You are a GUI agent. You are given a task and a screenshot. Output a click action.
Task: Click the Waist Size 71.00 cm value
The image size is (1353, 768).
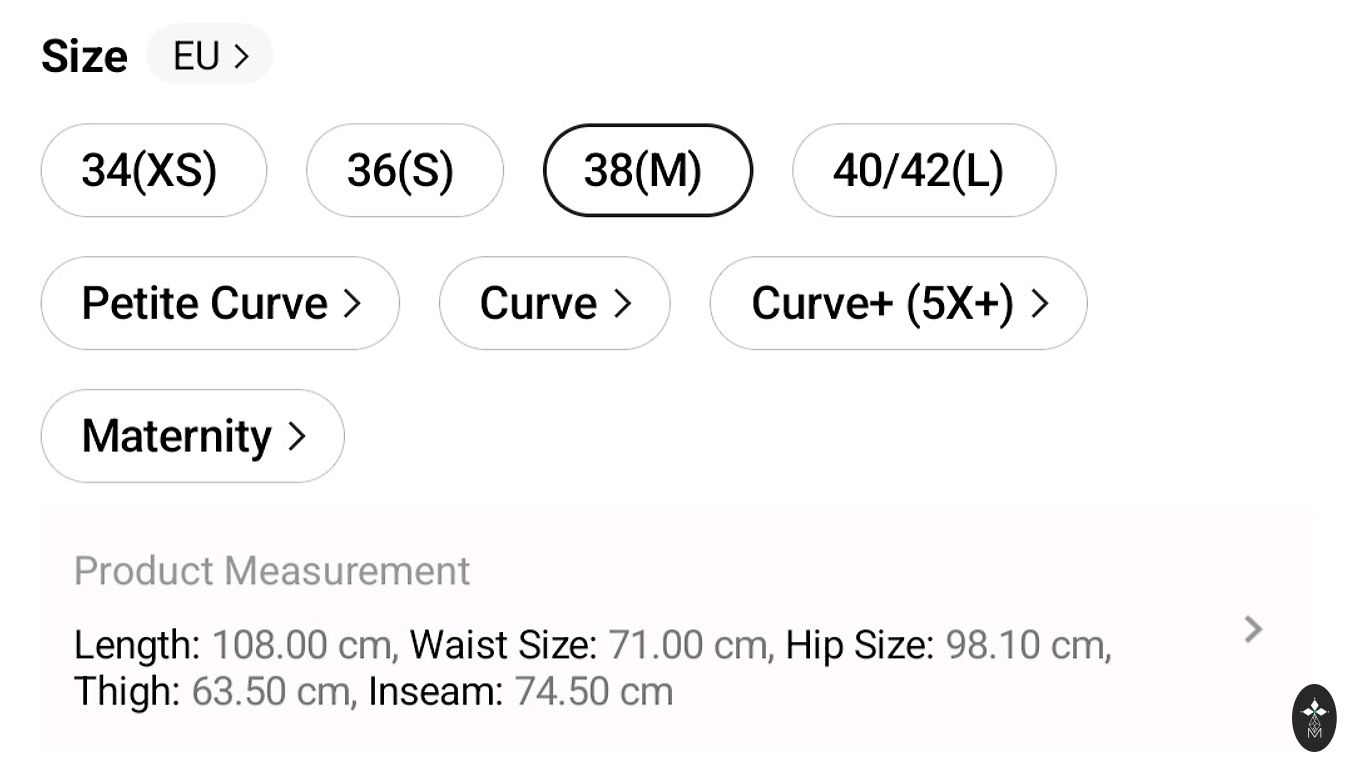tap(592, 645)
